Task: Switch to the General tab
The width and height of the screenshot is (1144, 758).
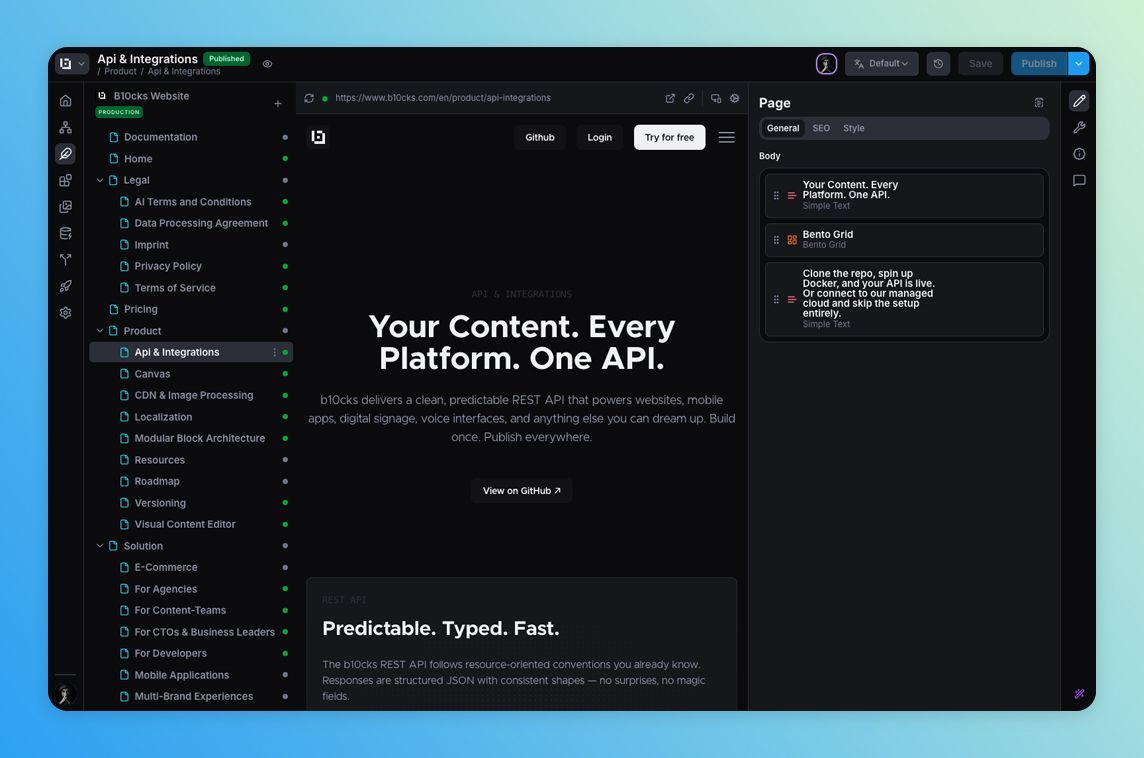Action: tap(783, 128)
